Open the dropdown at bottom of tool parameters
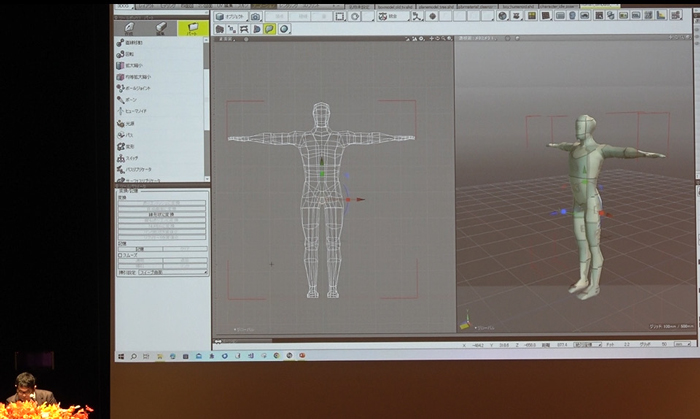The width and height of the screenshot is (700, 419). tap(170, 271)
